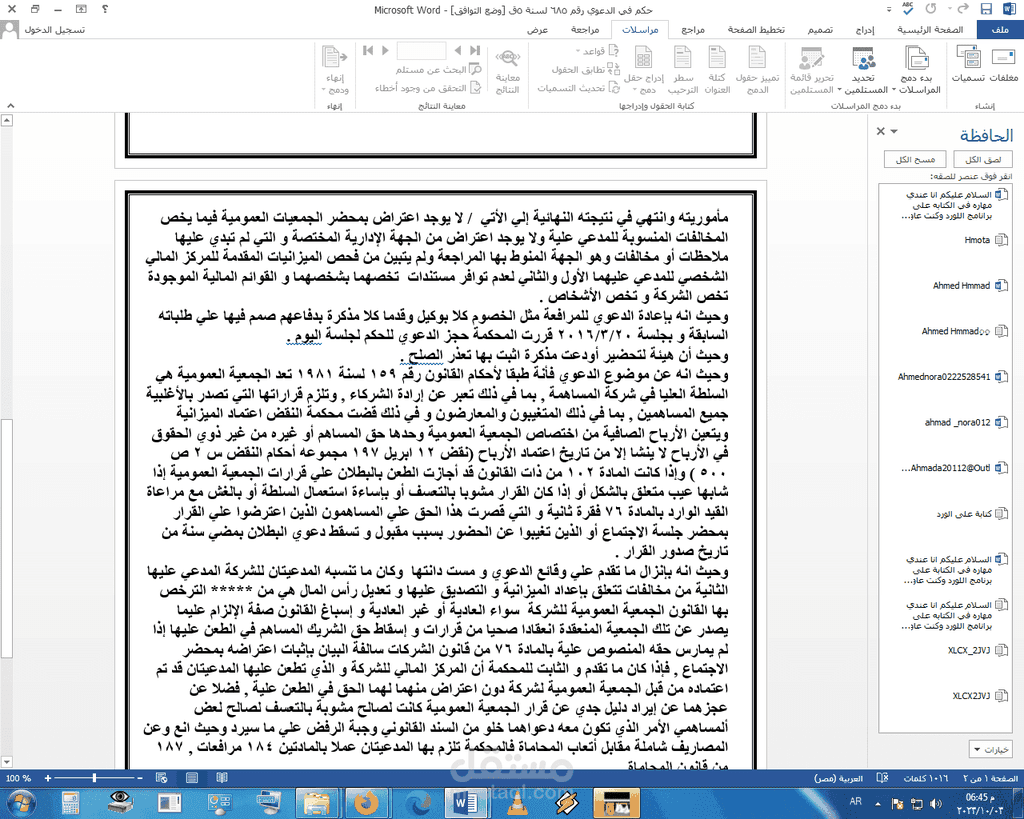Click word count ١٠١٦ كلمات in status bar

[925, 779]
